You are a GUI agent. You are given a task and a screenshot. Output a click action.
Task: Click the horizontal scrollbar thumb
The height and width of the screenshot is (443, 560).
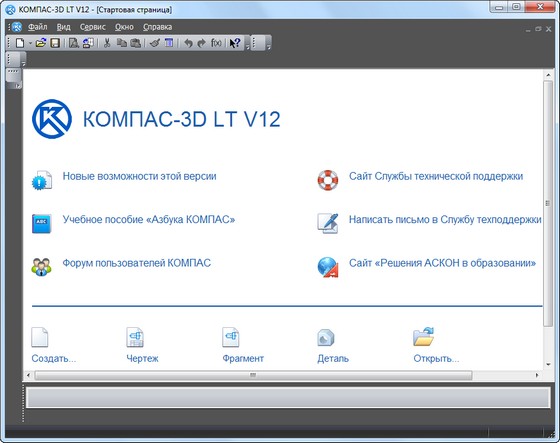[x=253, y=375]
